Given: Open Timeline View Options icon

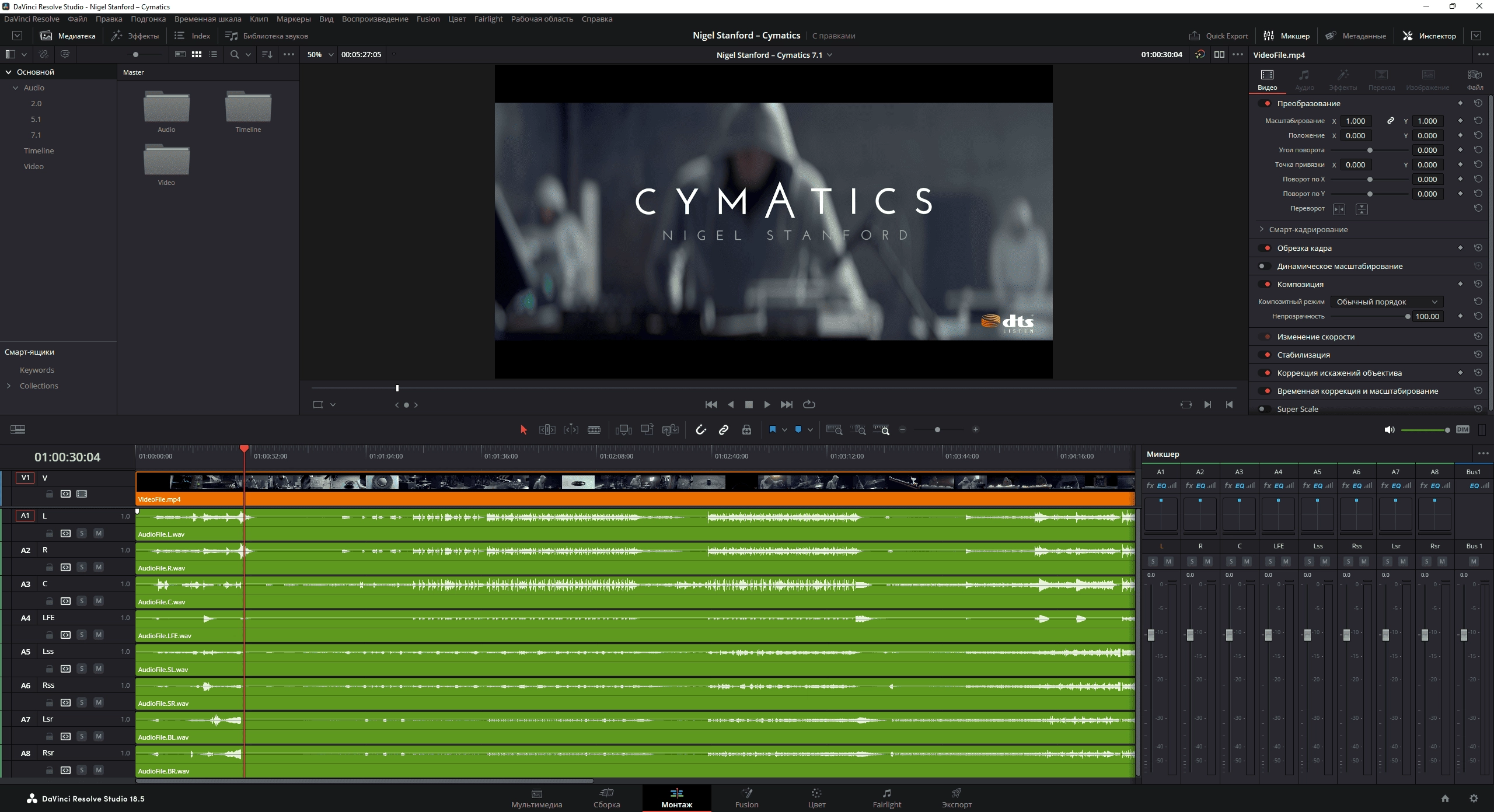Looking at the screenshot, I should pyautogui.click(x=18, y=430).
